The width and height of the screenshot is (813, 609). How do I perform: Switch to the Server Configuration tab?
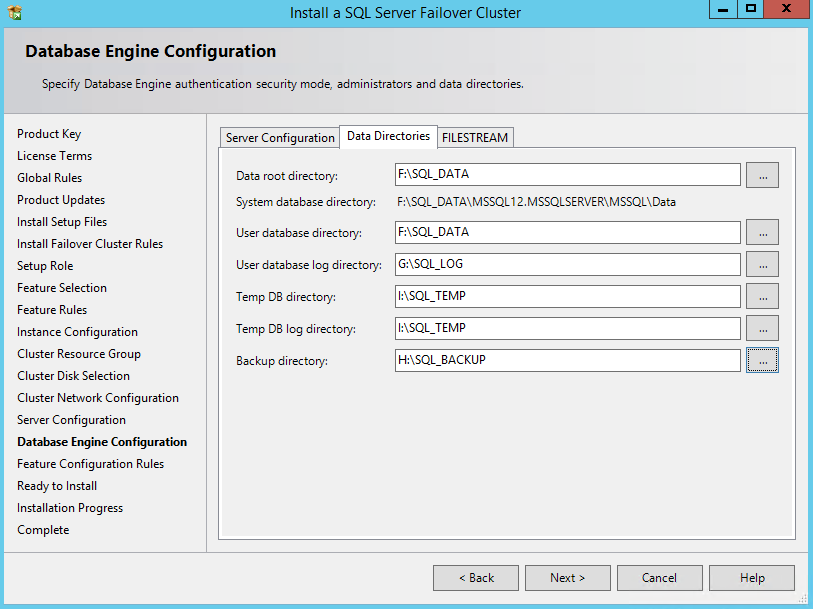280,138
